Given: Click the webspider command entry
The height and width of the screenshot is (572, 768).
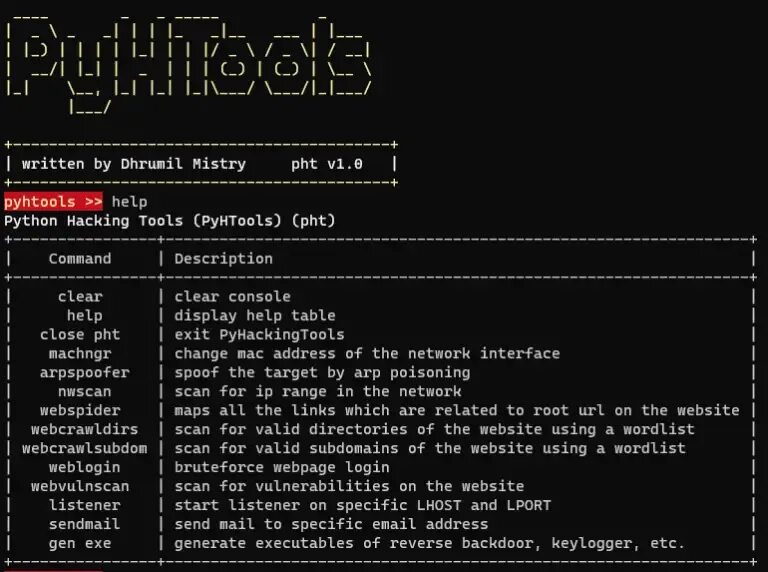Looking at the screenshot, I should point(80,410).
